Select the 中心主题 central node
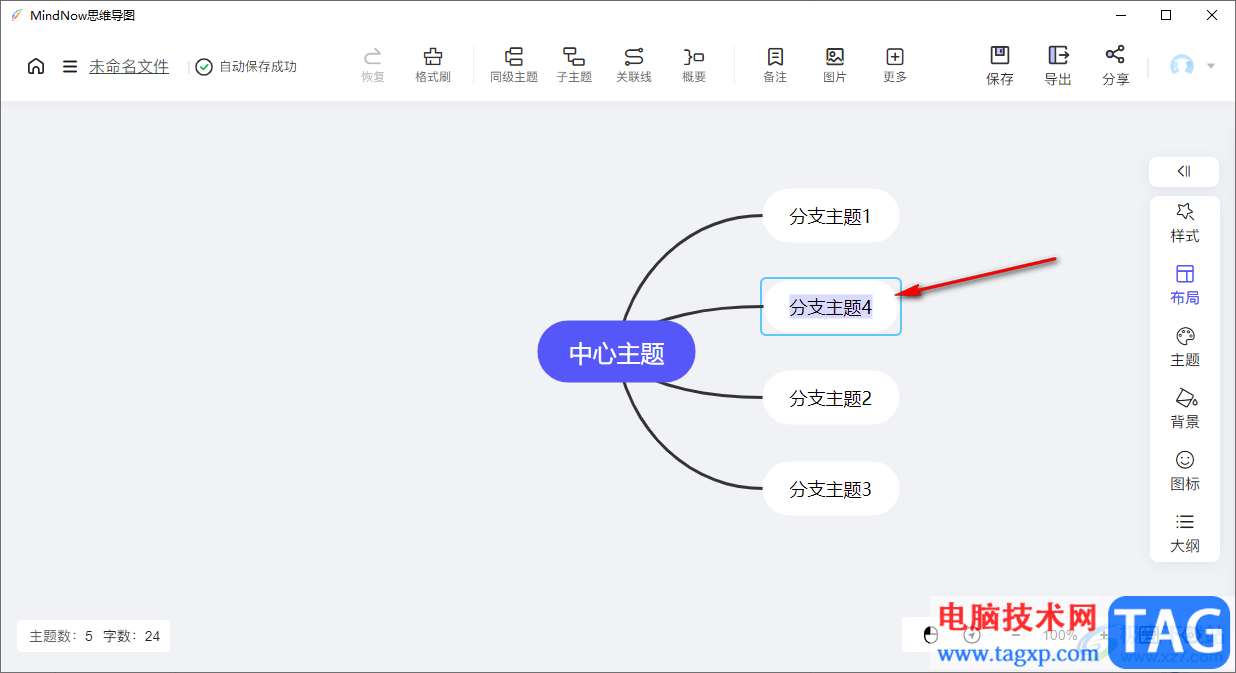The height and width of the screenshot is (673, 1236). [617, 352]
